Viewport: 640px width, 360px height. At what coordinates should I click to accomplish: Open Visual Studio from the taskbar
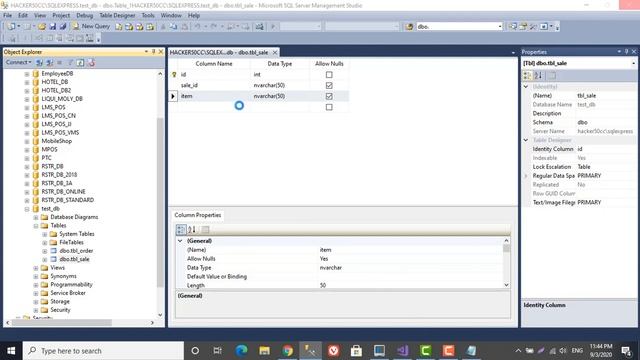(x=402, y=350)
